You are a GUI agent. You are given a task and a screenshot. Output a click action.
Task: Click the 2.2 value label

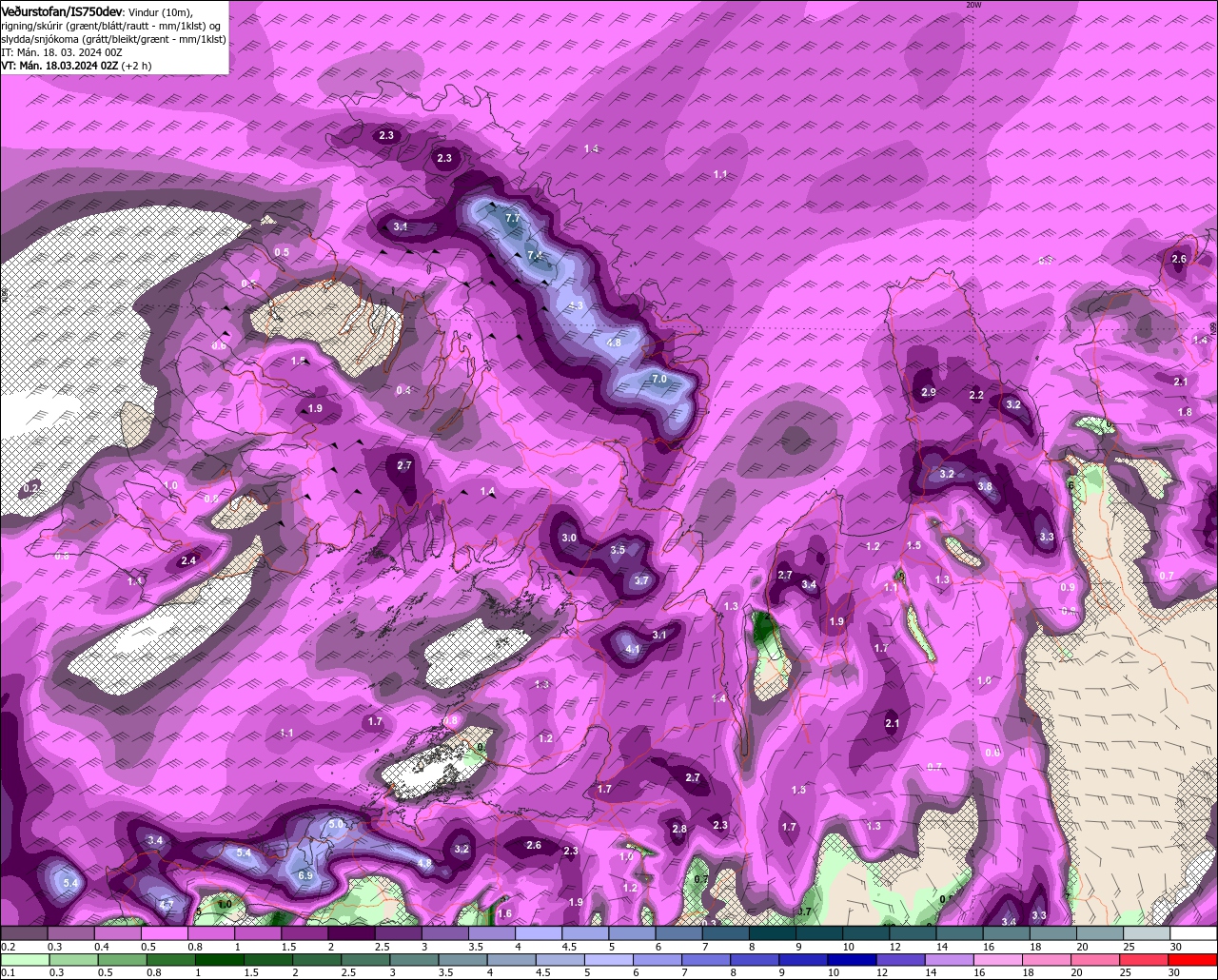pyautogui.click(x=976, y=395)
